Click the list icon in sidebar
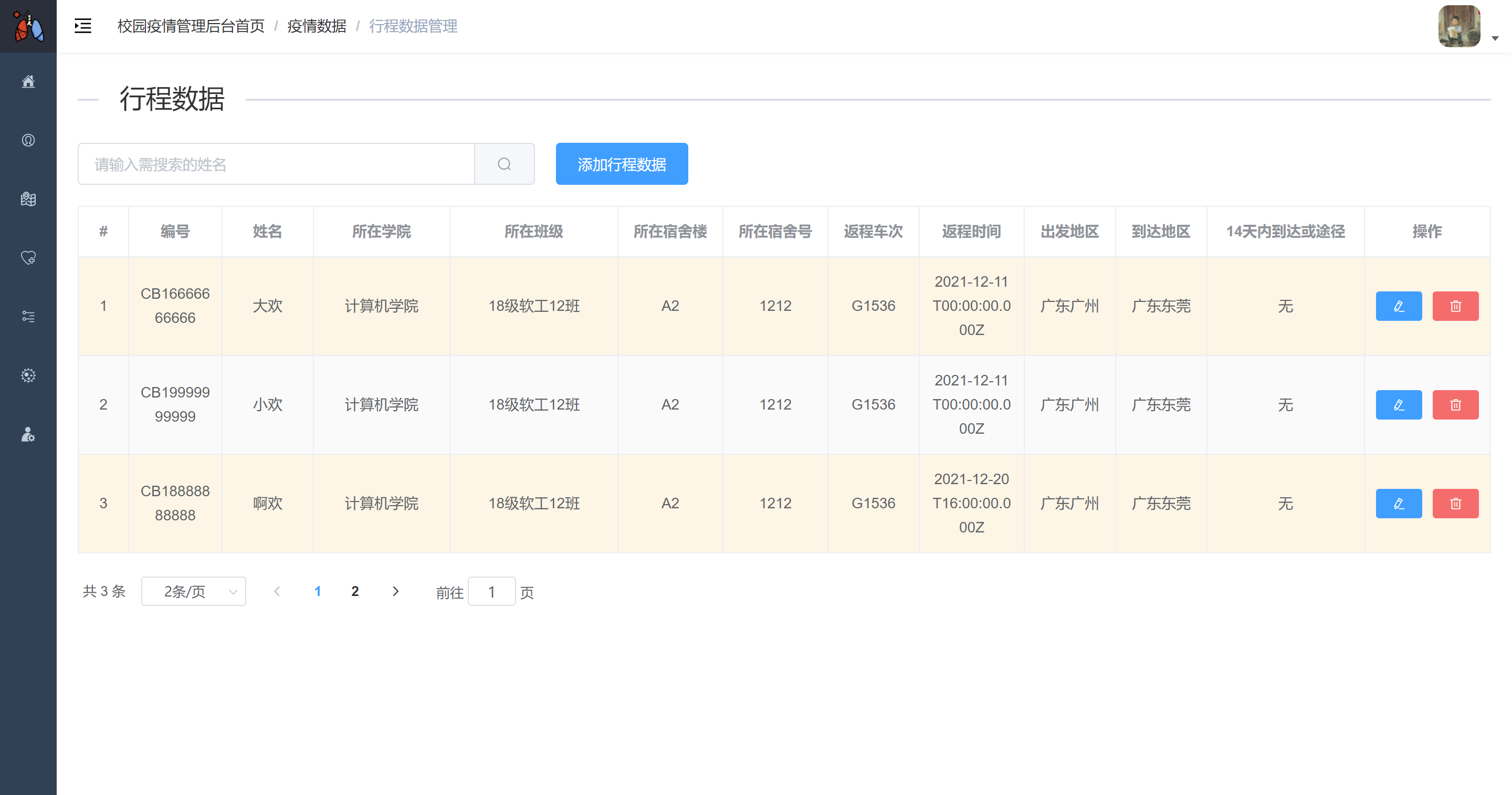 28,317
